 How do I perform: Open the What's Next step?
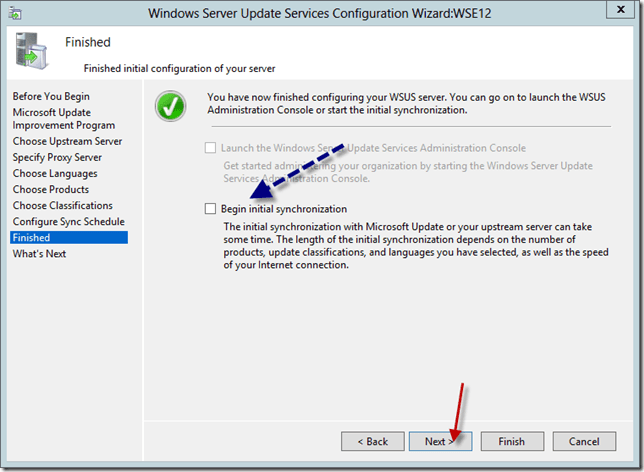tap(39, 254)
